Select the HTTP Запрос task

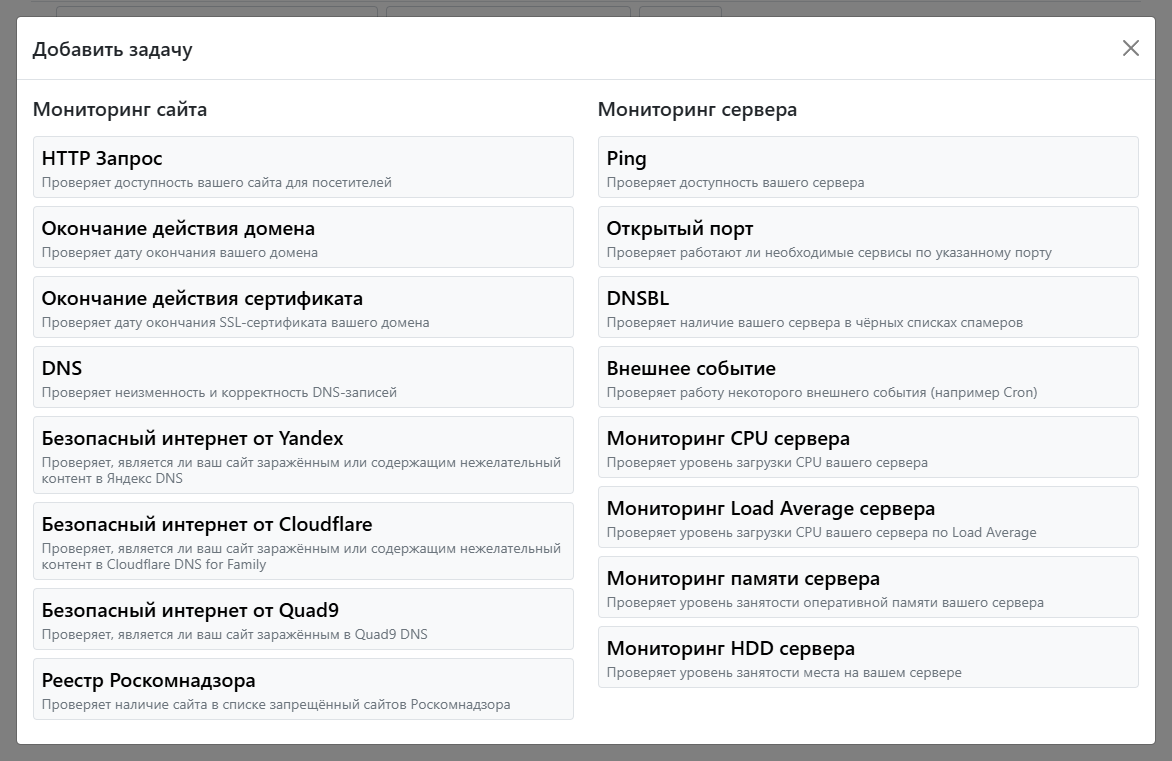[303, 167]
